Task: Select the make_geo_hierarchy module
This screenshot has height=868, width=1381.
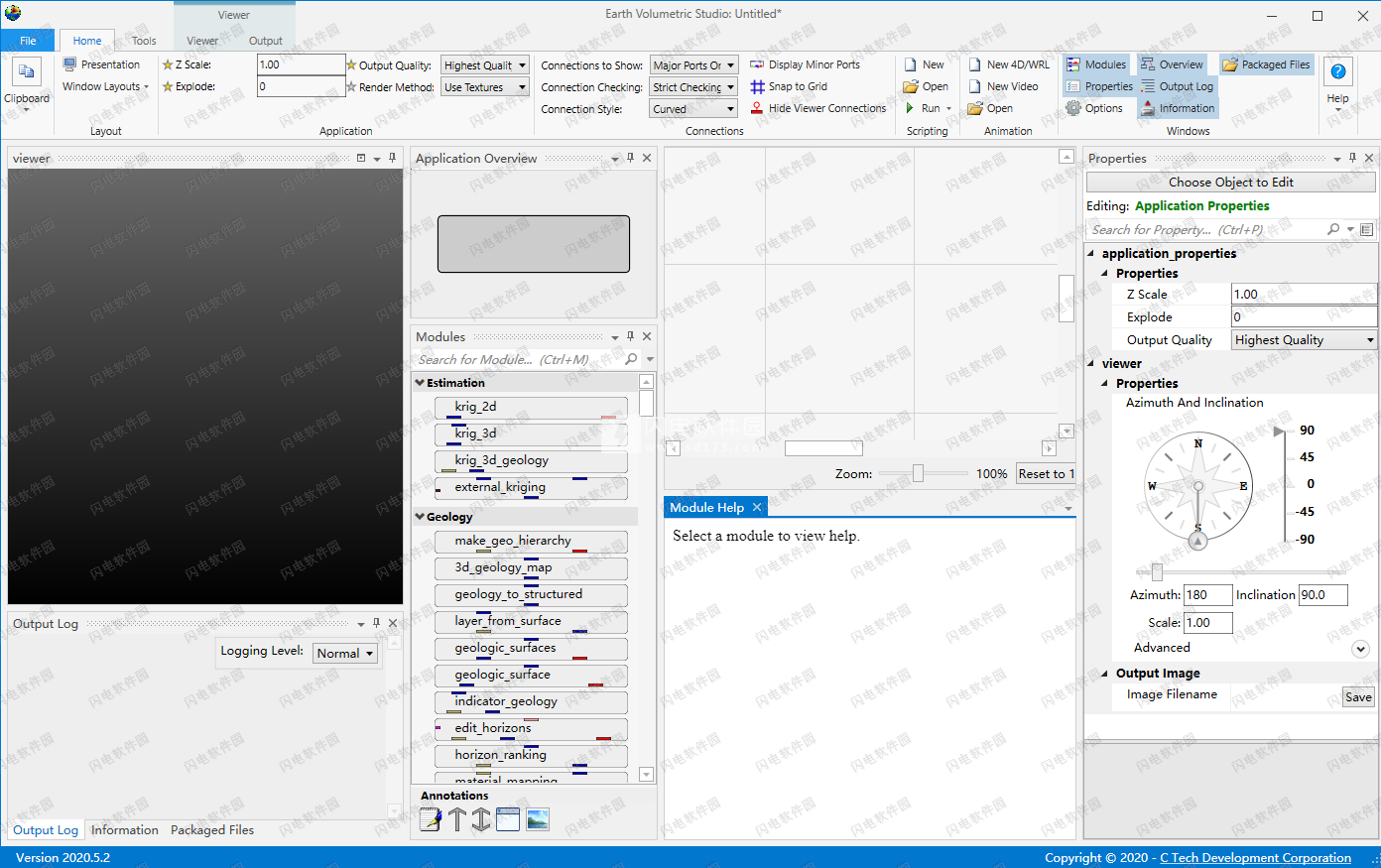Action: 531,542
